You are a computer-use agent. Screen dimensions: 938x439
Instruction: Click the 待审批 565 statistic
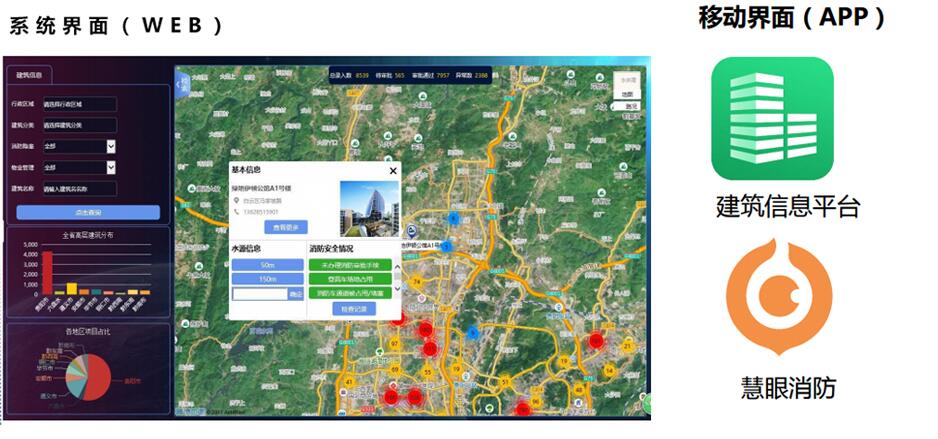click(391, 75)
